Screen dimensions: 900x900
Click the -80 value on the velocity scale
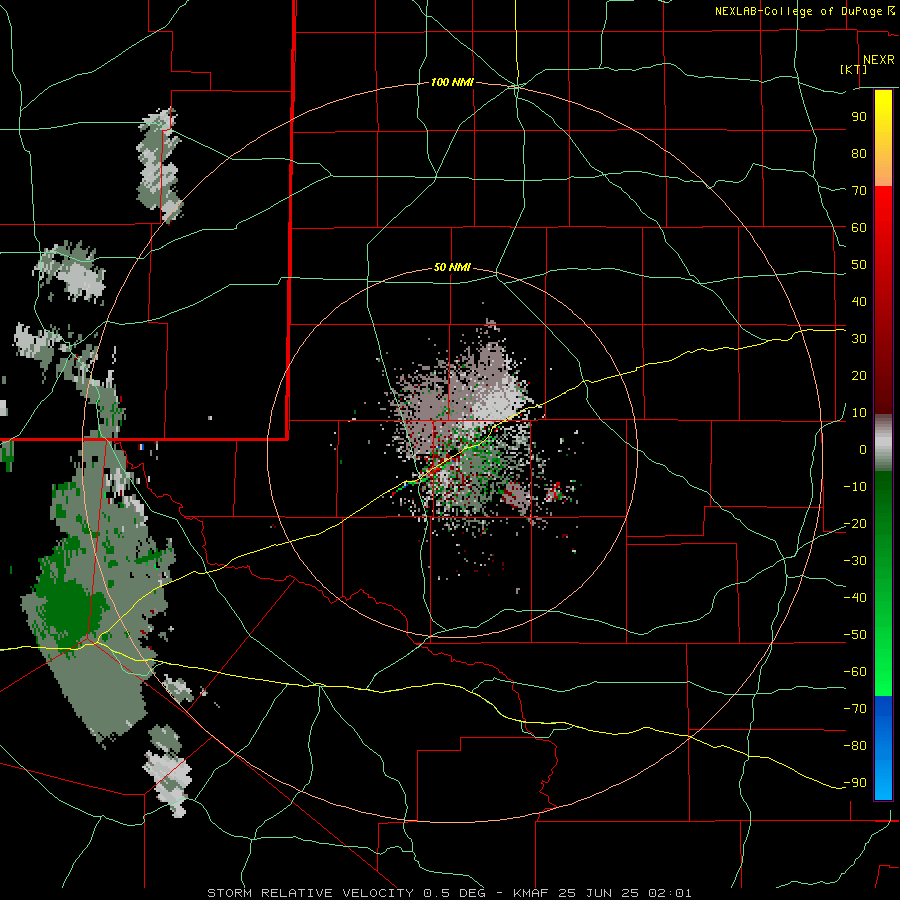point(855,746)
